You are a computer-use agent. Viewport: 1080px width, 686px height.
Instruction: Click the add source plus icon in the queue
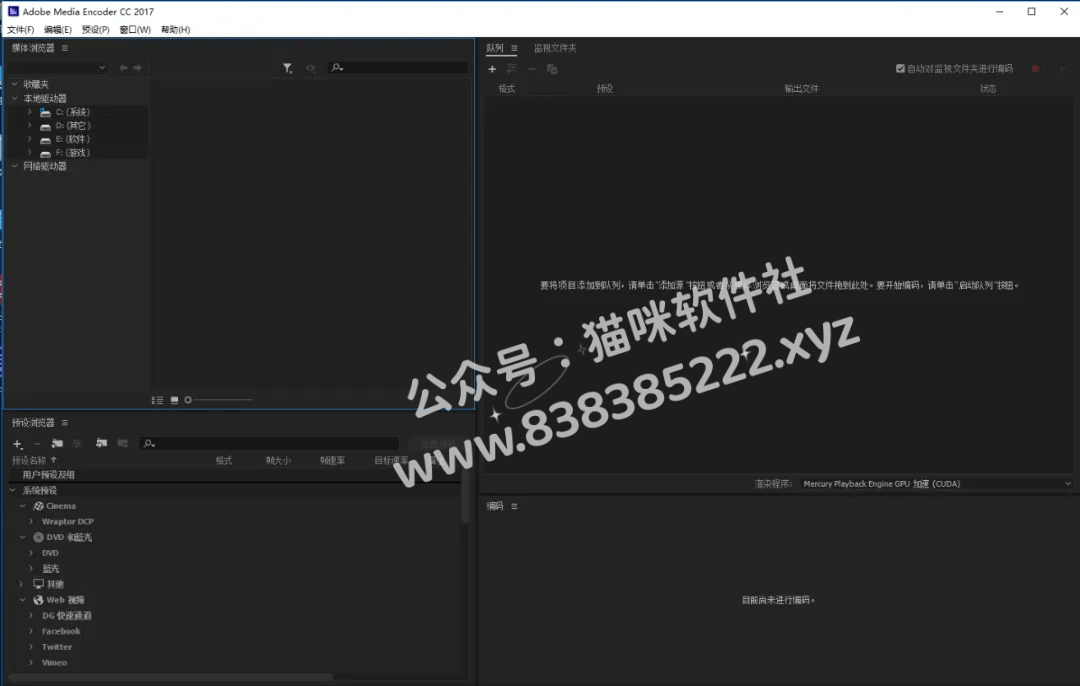492,69
